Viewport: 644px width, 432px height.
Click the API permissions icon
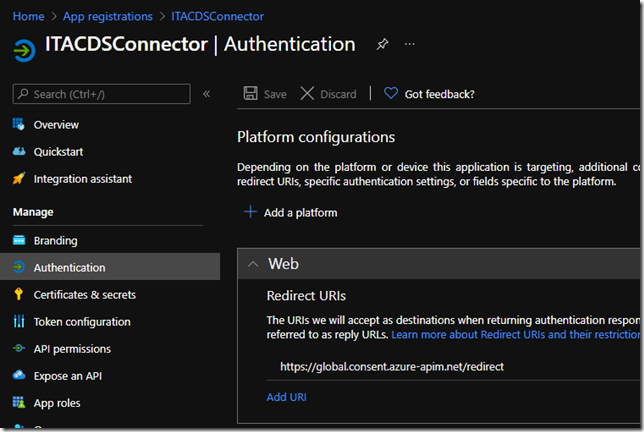[x=19, y=348]
